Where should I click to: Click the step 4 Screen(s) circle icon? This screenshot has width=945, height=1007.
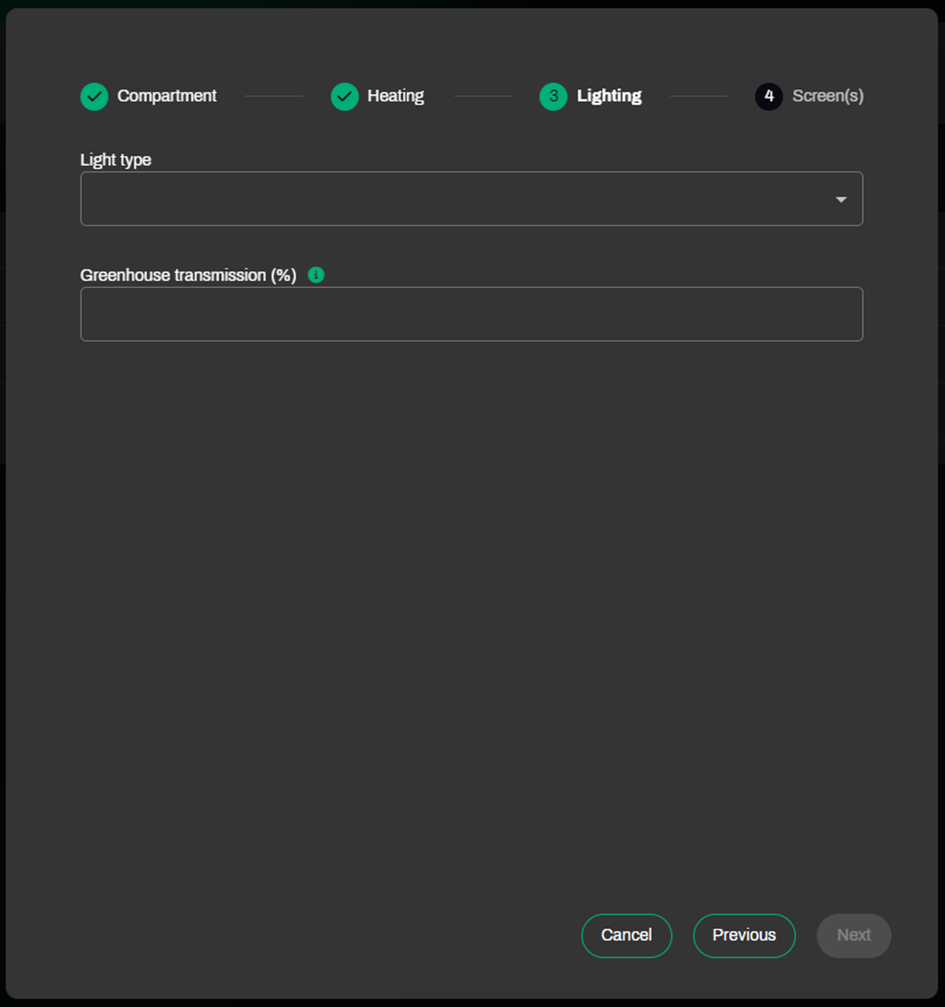pyautogui.click(x=769, y=96)
